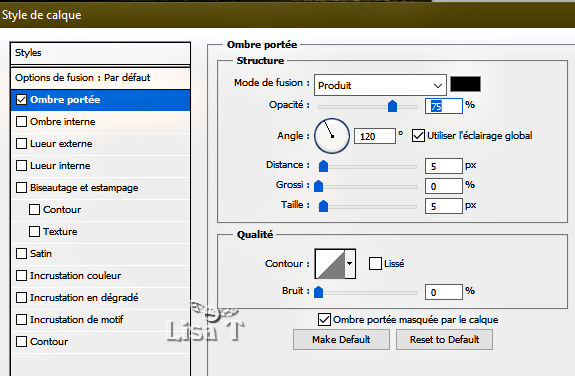Enable the Incrustation couleur checkbox
Image resolution: width=575 pixels, height=376 pixels.
tap(22, 276)
